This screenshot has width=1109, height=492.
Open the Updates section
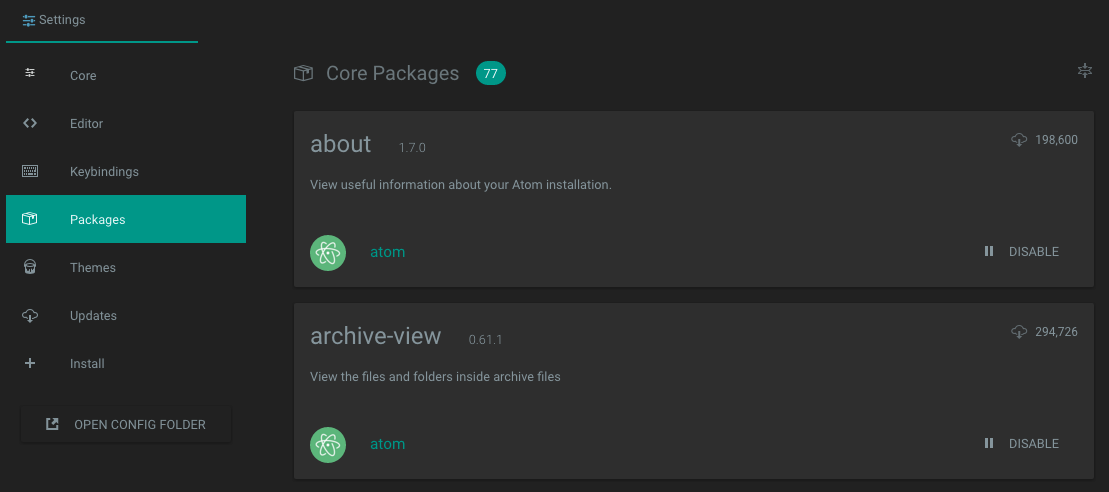(x=126, y=315)
